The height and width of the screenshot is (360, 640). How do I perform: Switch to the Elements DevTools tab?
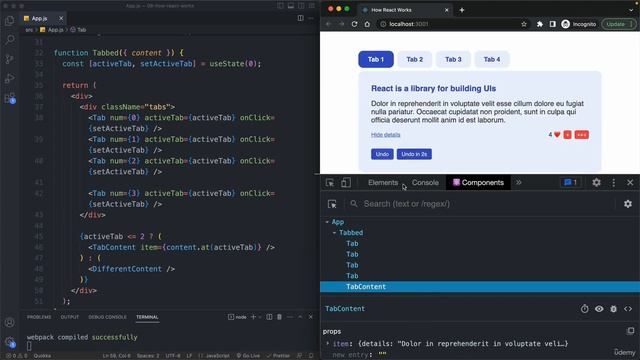pos(383,182)
